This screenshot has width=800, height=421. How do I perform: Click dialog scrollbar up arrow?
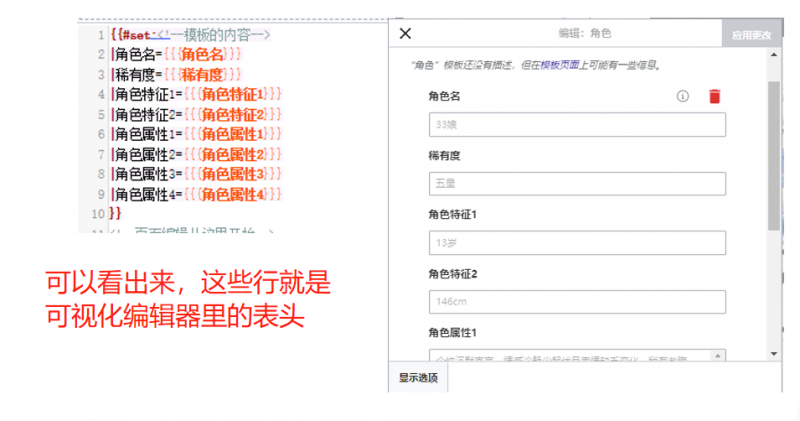(774, 55)
